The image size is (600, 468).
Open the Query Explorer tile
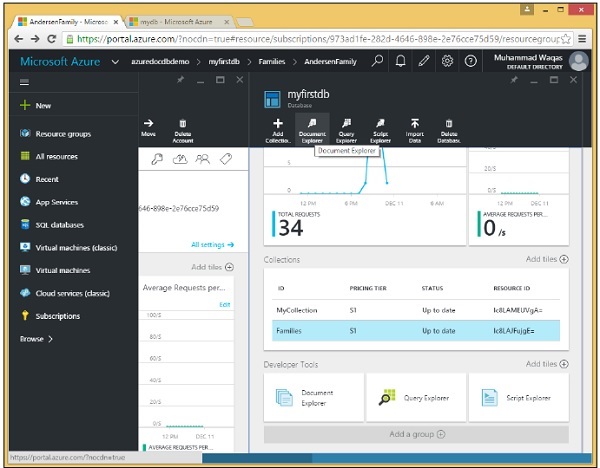(416, 398)
